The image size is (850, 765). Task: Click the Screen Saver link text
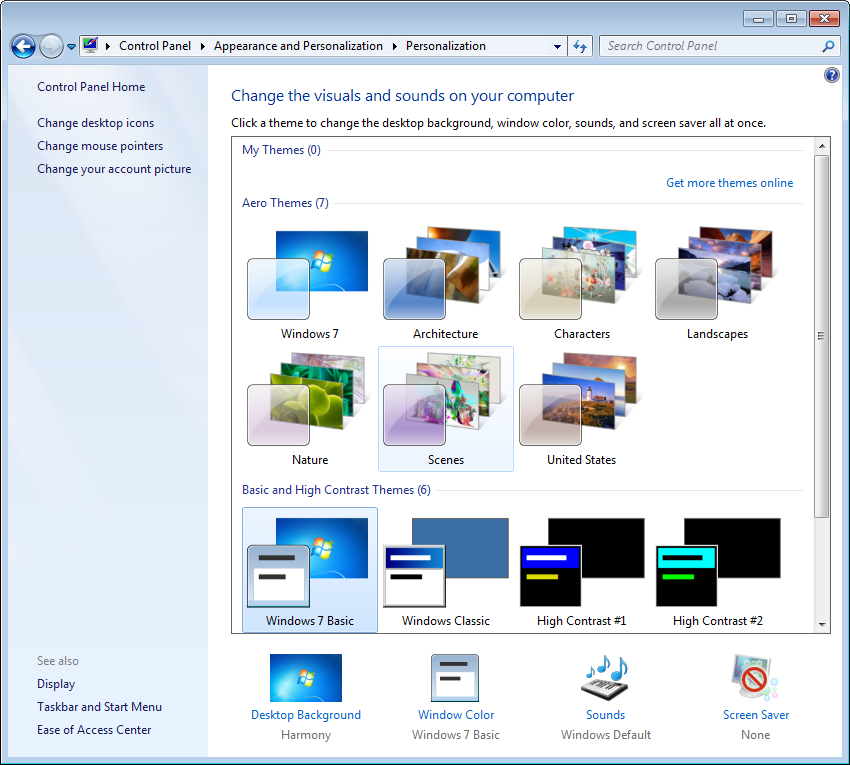pos(756,715)
